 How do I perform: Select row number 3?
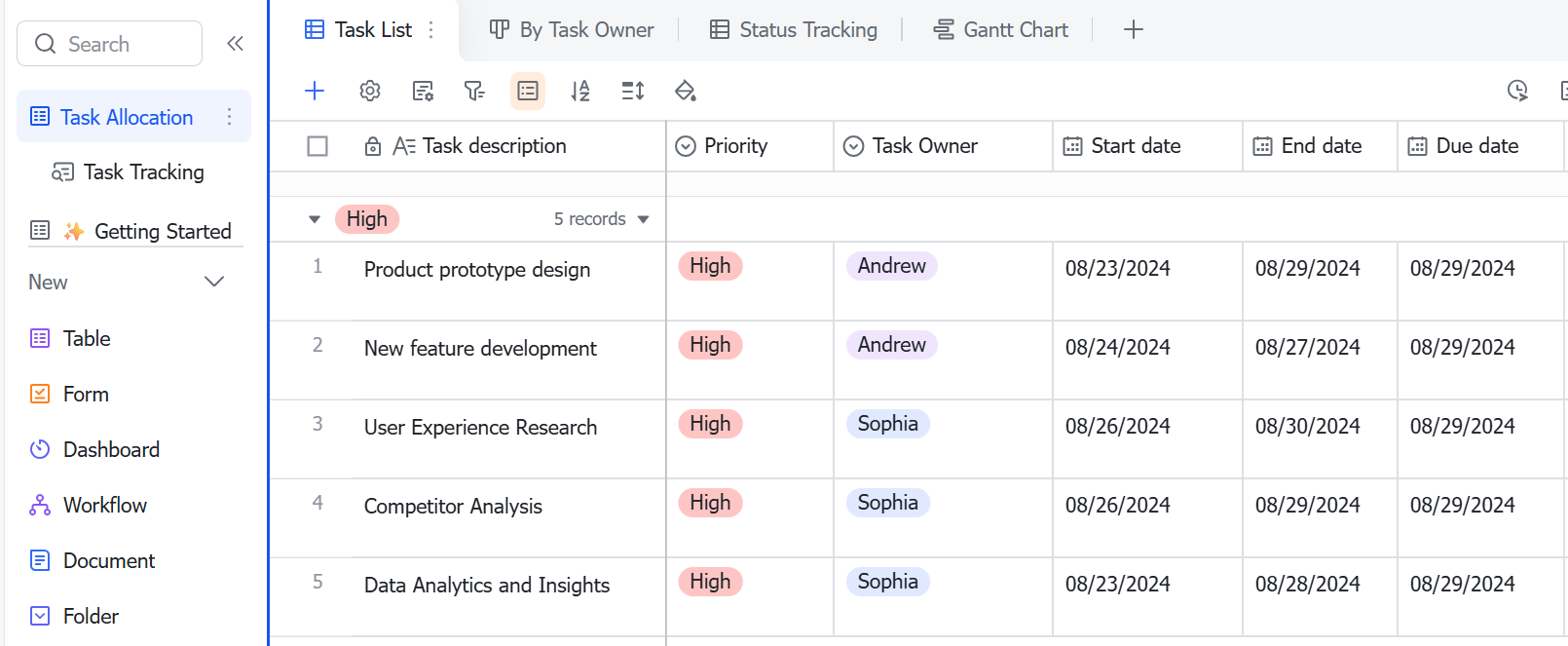coord(317,424)
